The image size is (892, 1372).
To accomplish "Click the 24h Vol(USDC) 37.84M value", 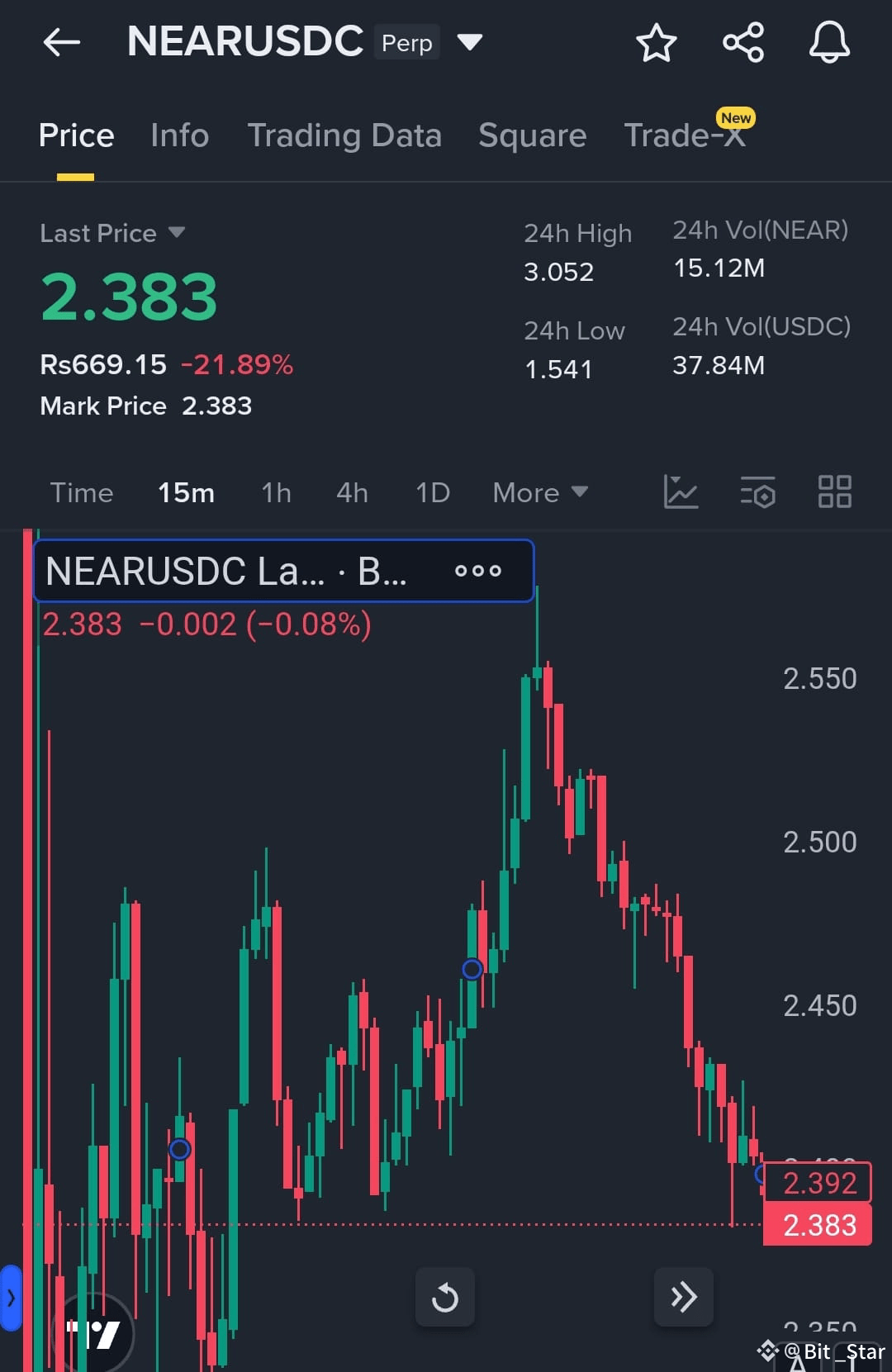I will tap(719, 365).
